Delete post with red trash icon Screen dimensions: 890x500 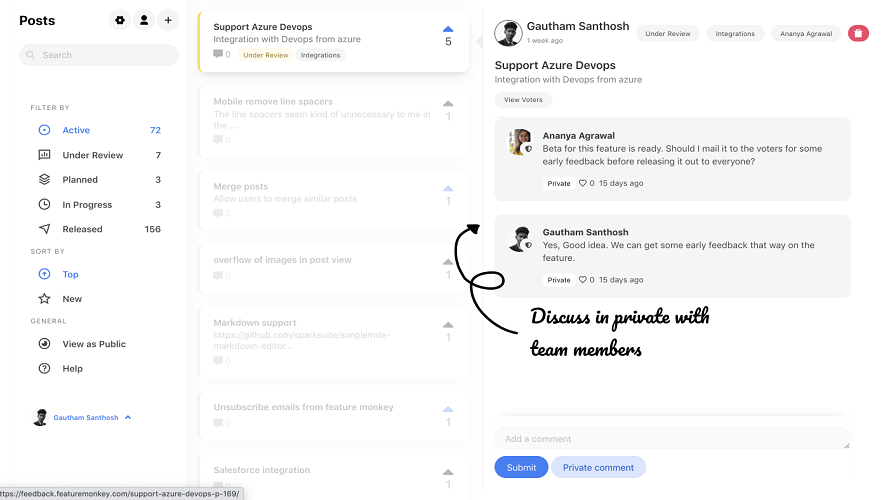[858, 33]
